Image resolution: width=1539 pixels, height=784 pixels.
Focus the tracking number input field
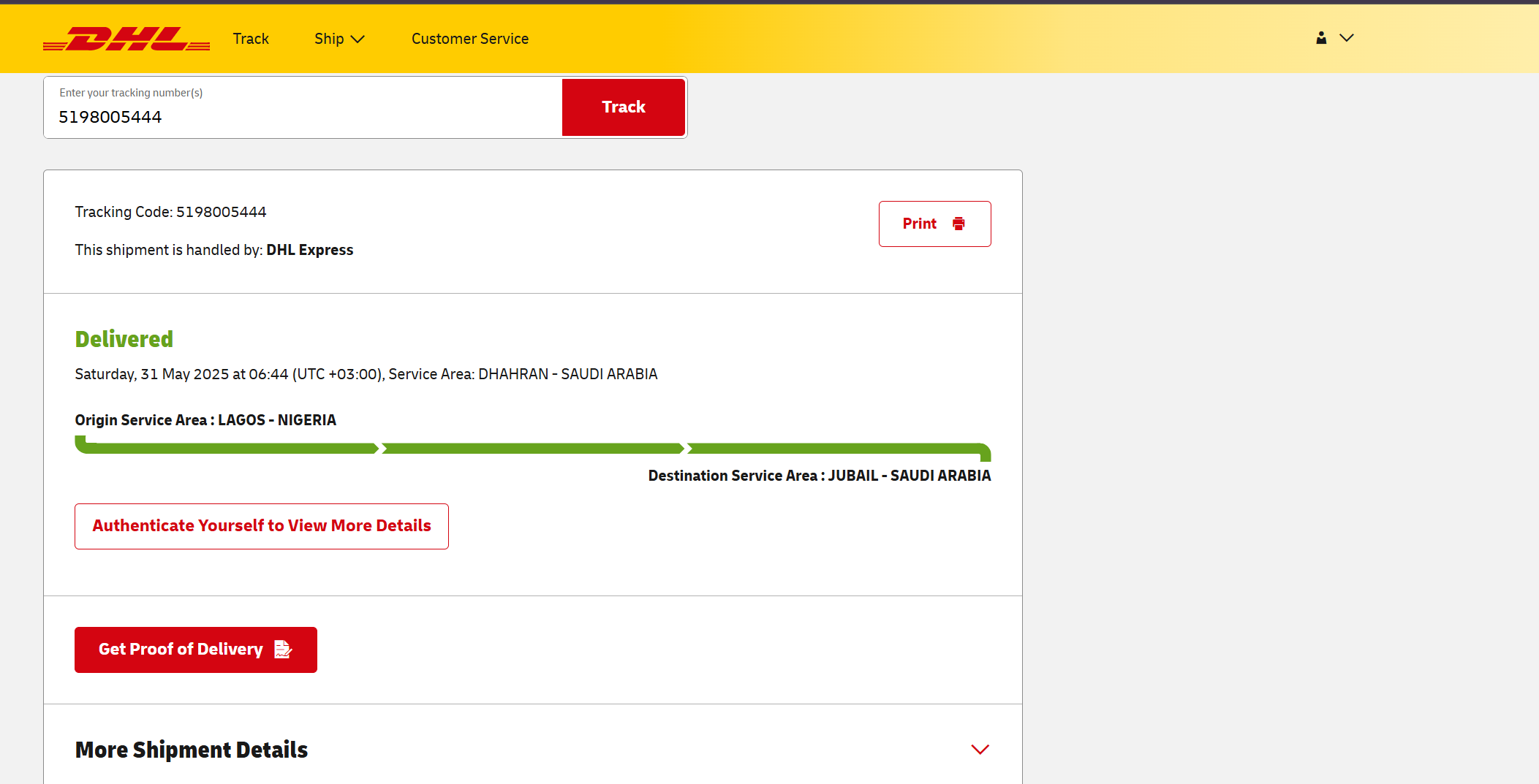(x=303, y=107)
